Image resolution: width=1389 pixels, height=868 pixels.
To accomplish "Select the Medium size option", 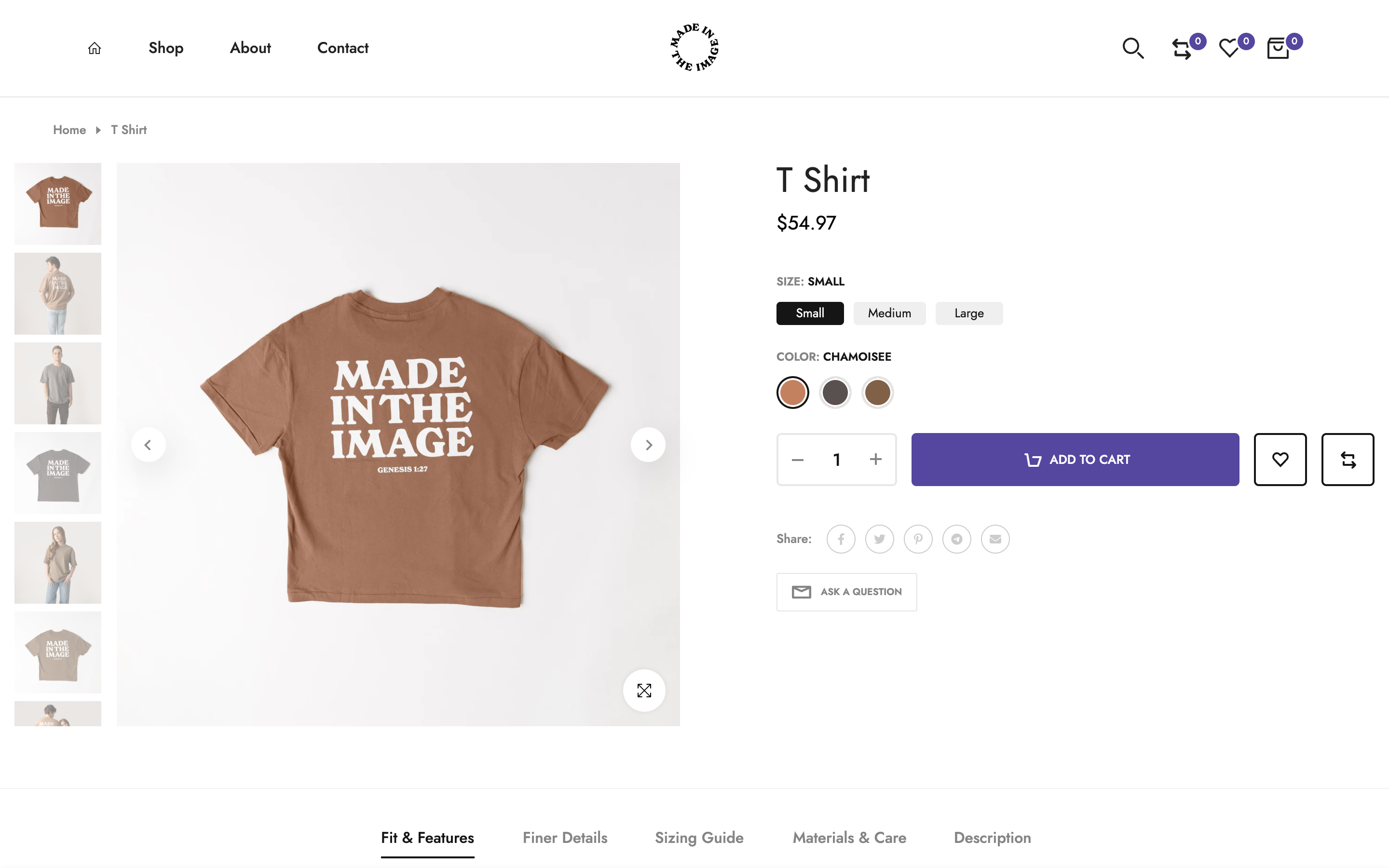I will click(x=889, y=313).
